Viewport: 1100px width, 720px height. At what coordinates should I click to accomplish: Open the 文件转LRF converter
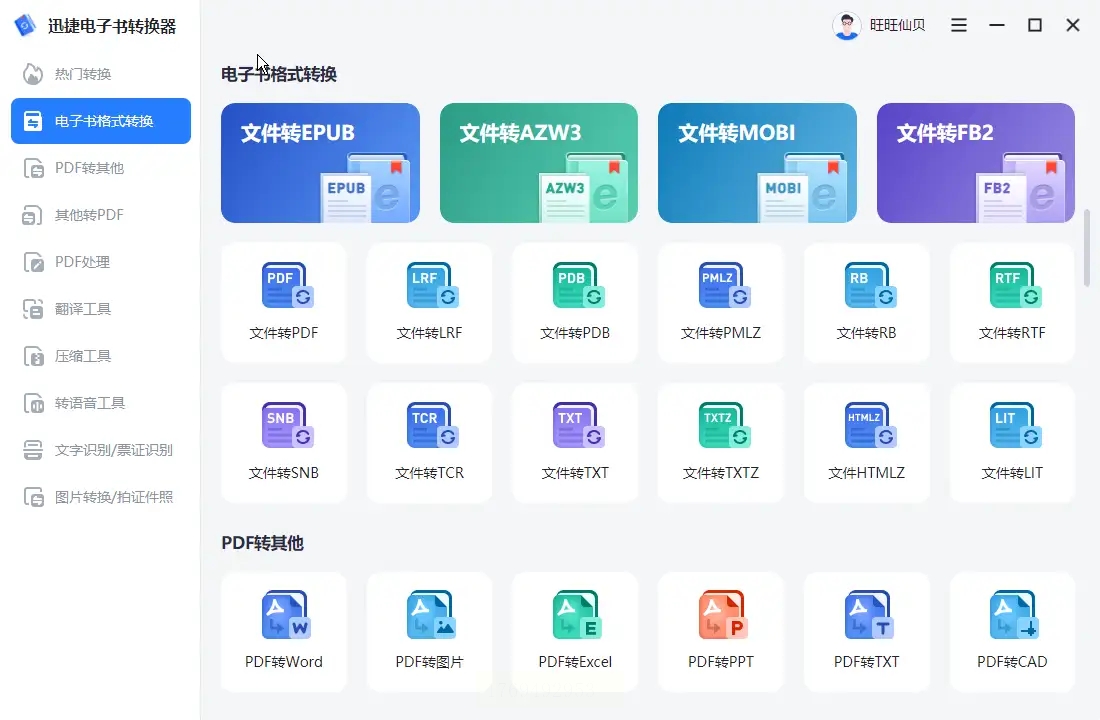click(429, 303)
